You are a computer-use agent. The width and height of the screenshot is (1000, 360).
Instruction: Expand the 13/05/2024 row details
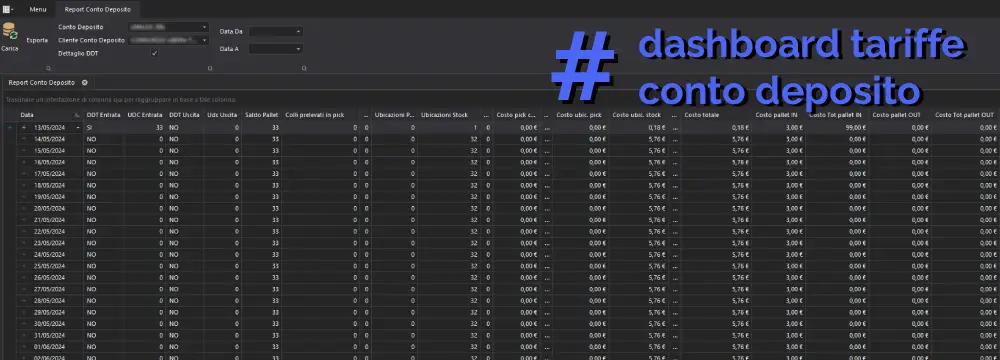[24, 128]
